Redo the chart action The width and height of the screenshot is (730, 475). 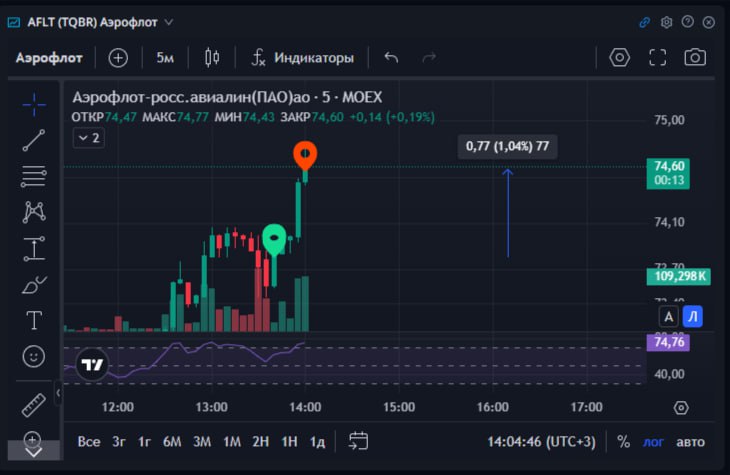(x=429, y=58)
